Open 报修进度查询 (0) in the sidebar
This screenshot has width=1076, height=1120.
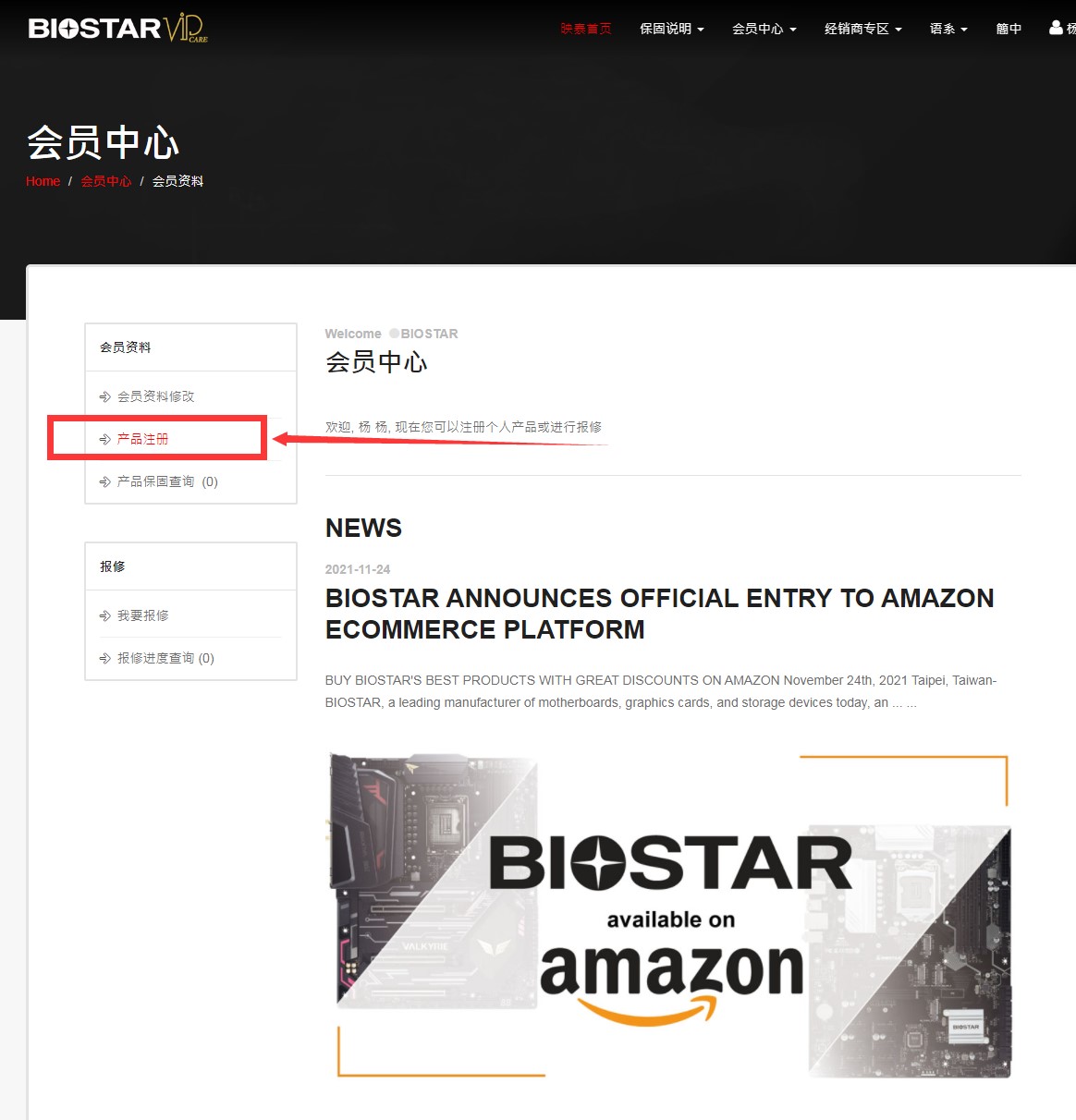tap(165, 658)
